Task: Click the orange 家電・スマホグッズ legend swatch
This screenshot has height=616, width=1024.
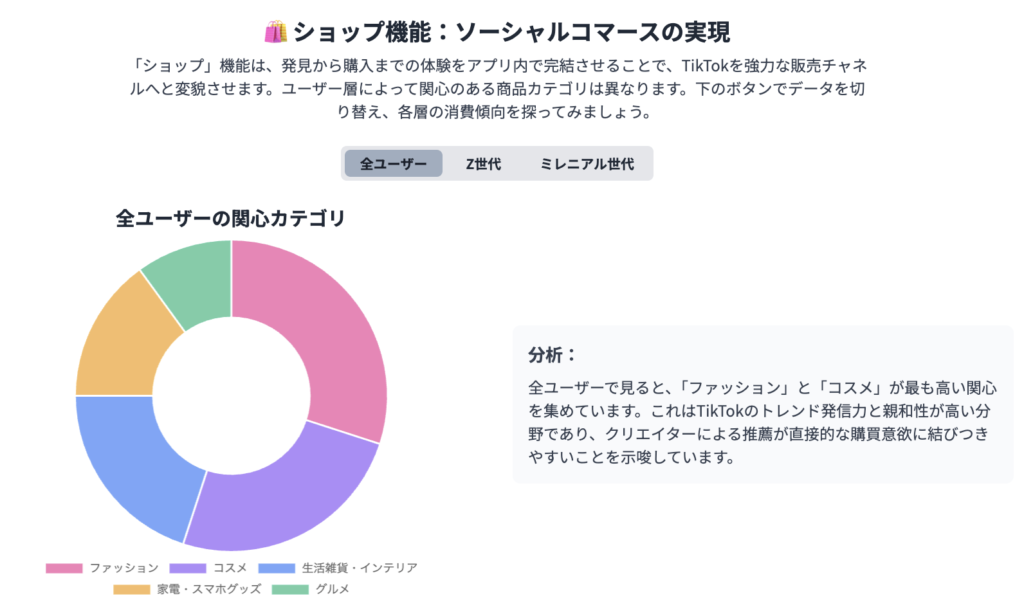Action: point(132,589)
